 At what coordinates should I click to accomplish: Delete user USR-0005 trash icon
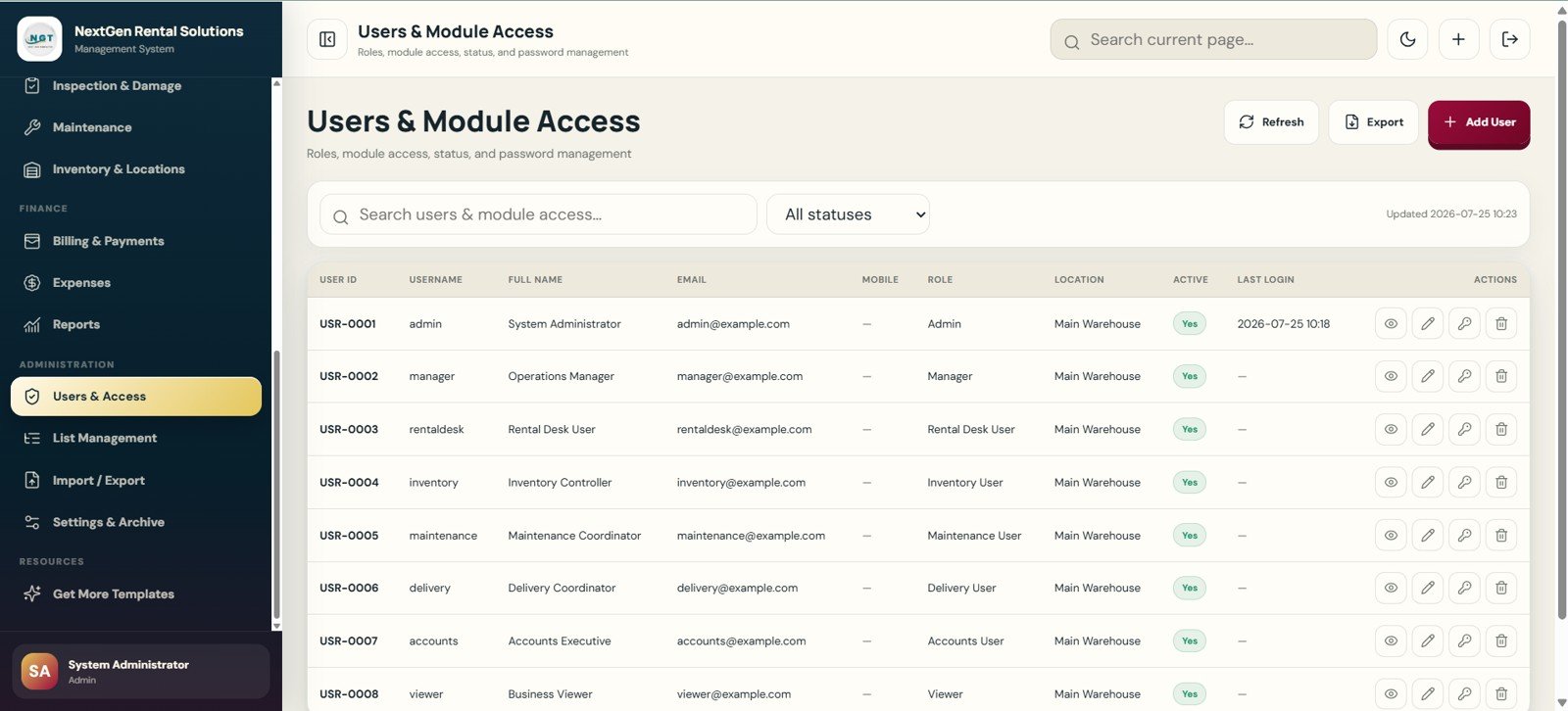[x=1501, y=535]
